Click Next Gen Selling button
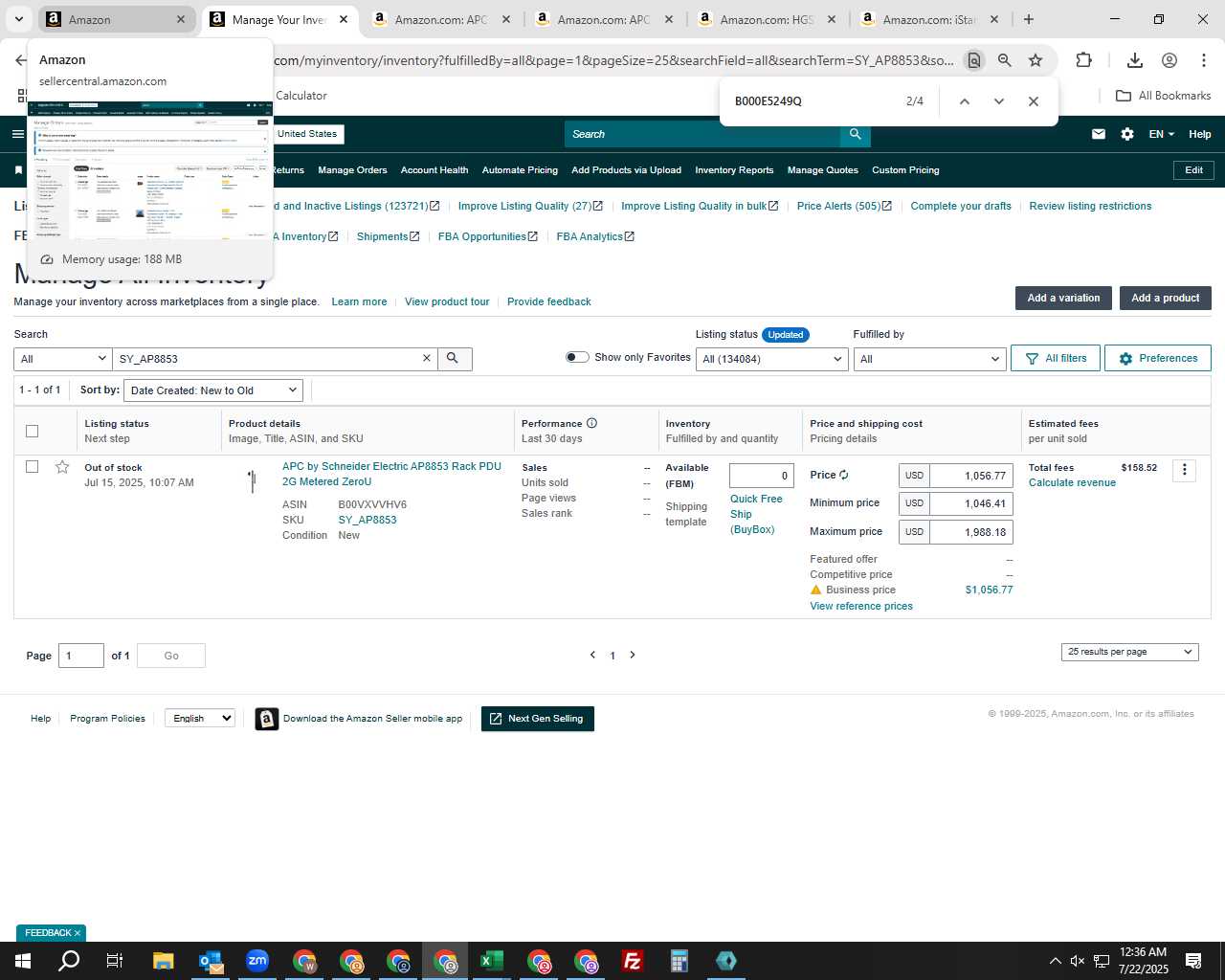 click(x=538, y=719)
